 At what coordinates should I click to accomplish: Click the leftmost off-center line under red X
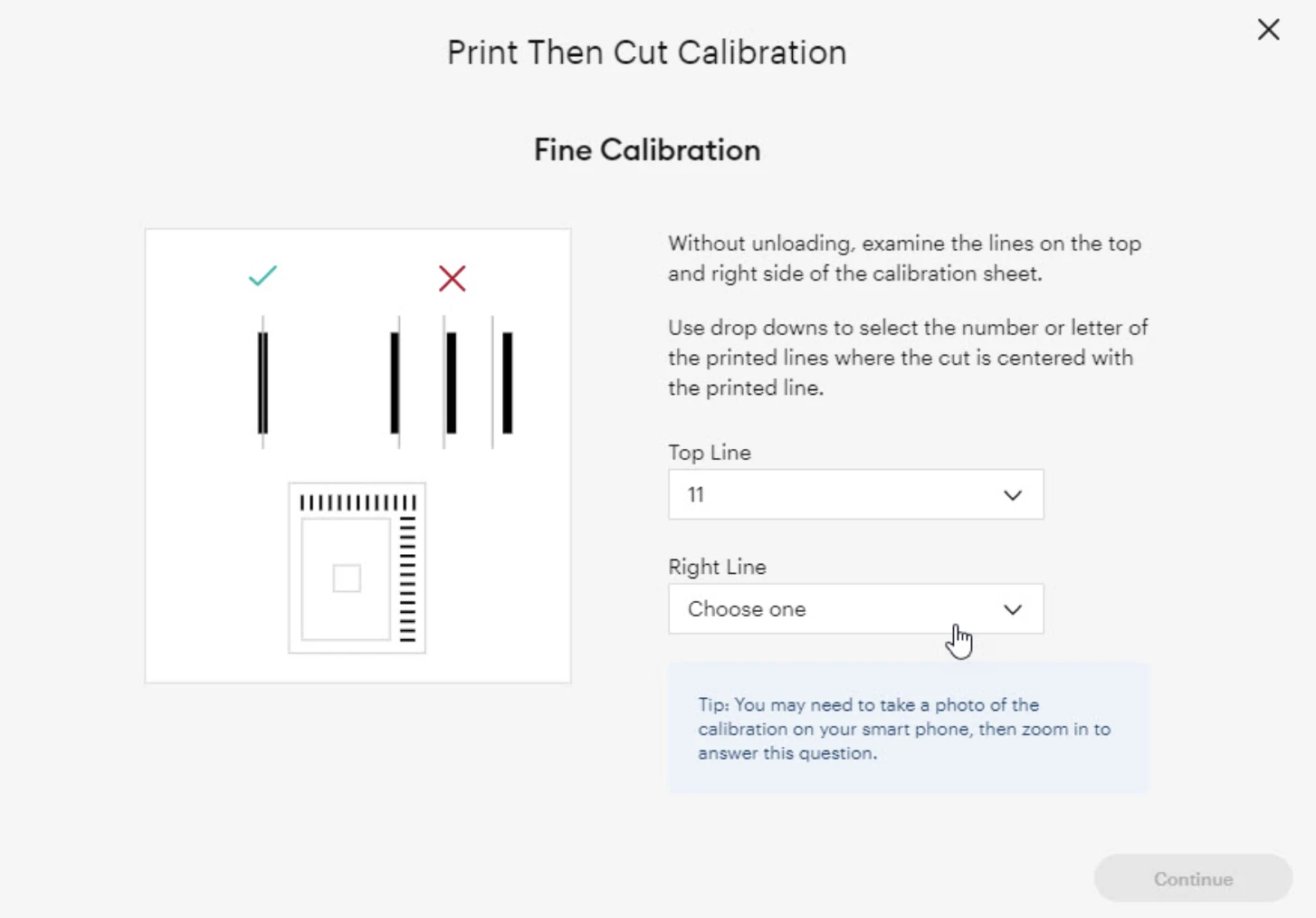396,382
